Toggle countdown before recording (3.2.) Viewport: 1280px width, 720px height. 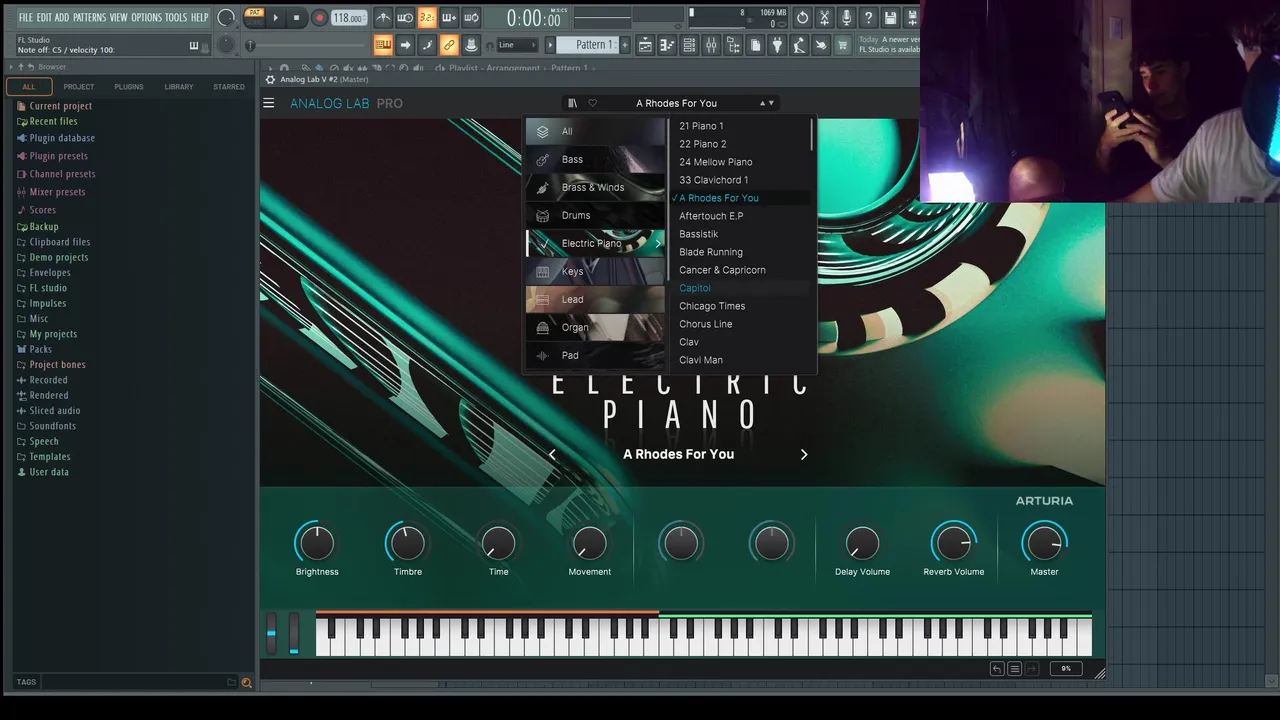[x=427, y=17]
